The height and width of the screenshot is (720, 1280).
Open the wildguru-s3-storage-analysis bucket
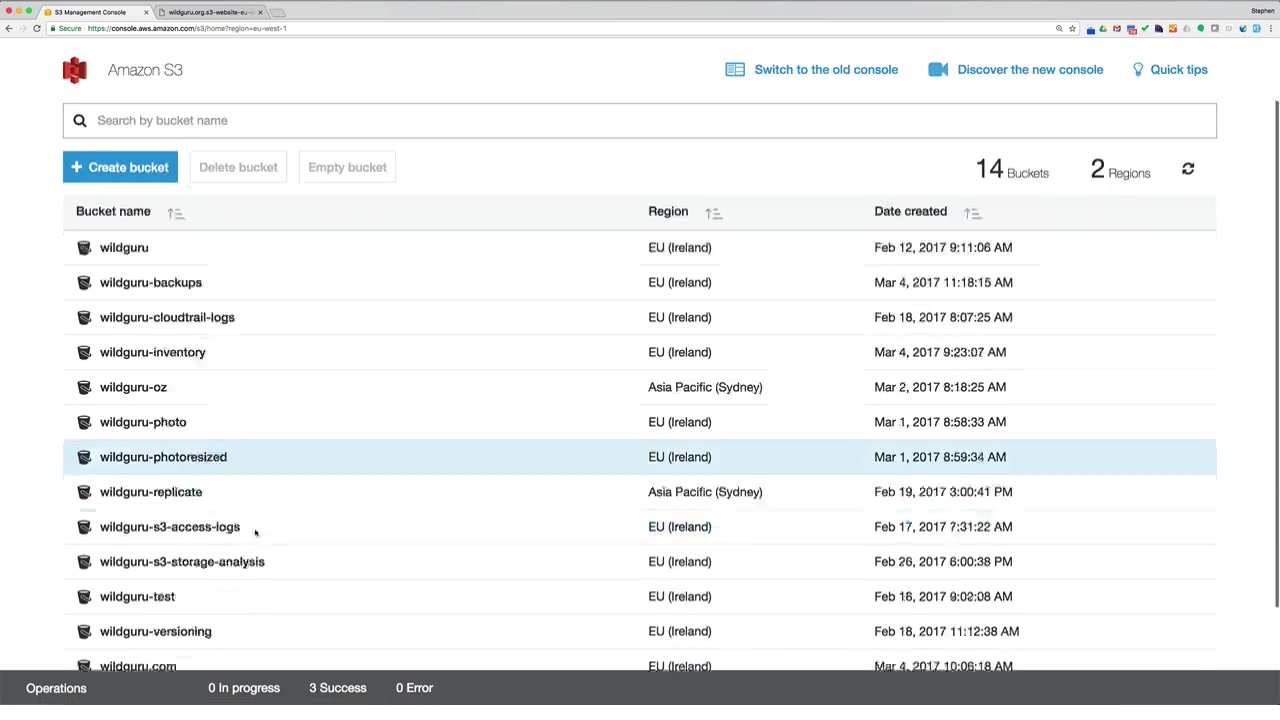click(x=182, y=562)
